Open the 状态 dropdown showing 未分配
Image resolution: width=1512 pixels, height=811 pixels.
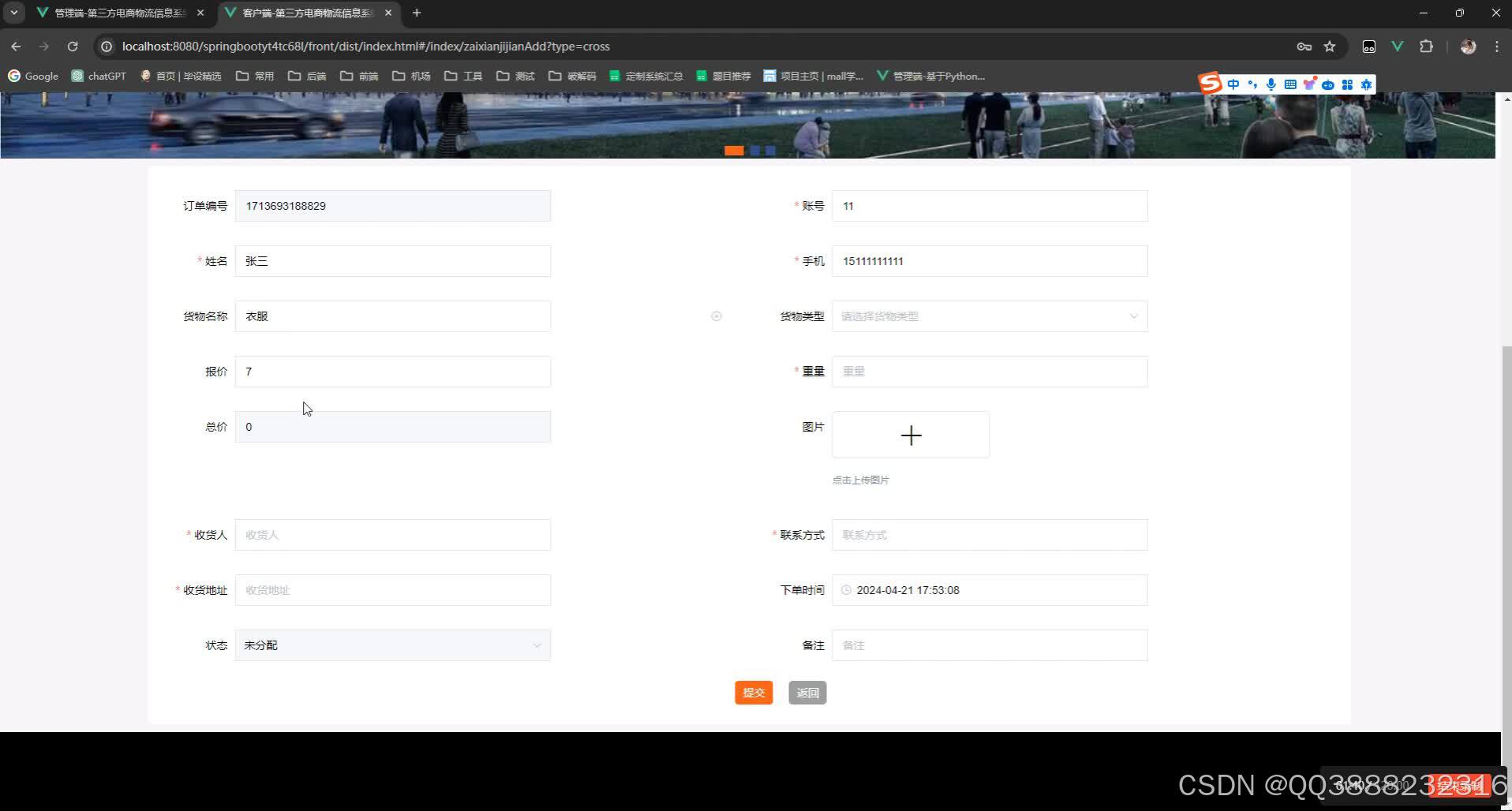pyautogui.click(x=392, y=645)
